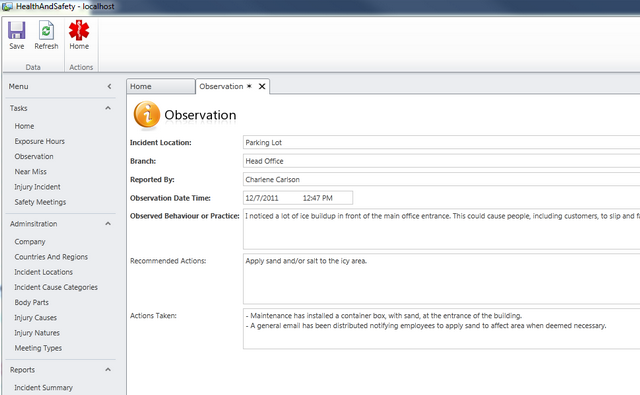Viewport: 640px width, 395px height.
Task: Open Exposure Hours in the sidebar
Action: pyautogui.click(x=40, y=141)
